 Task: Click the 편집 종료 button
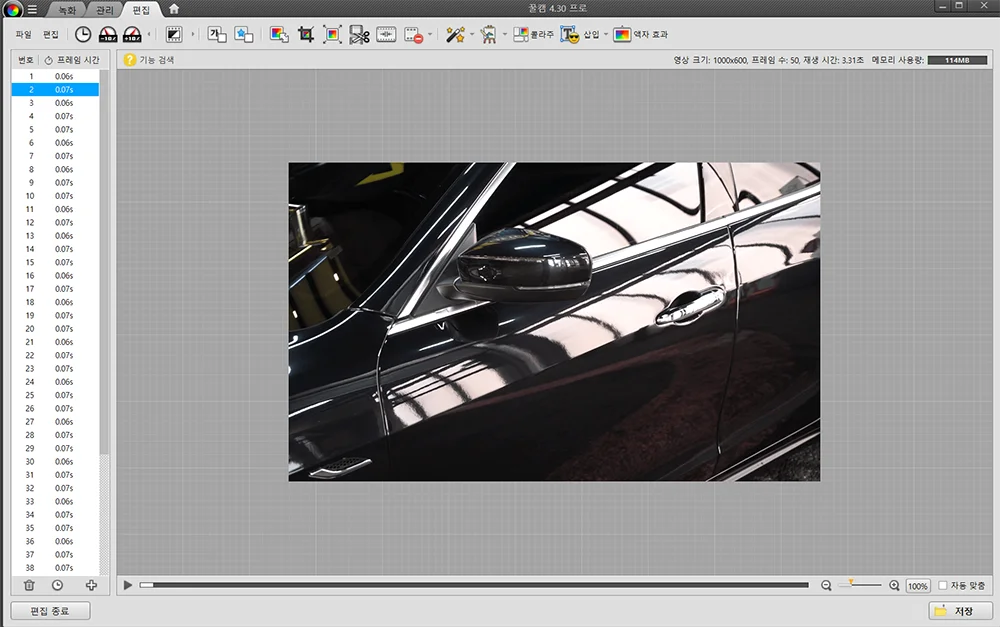tap(50, 610)
